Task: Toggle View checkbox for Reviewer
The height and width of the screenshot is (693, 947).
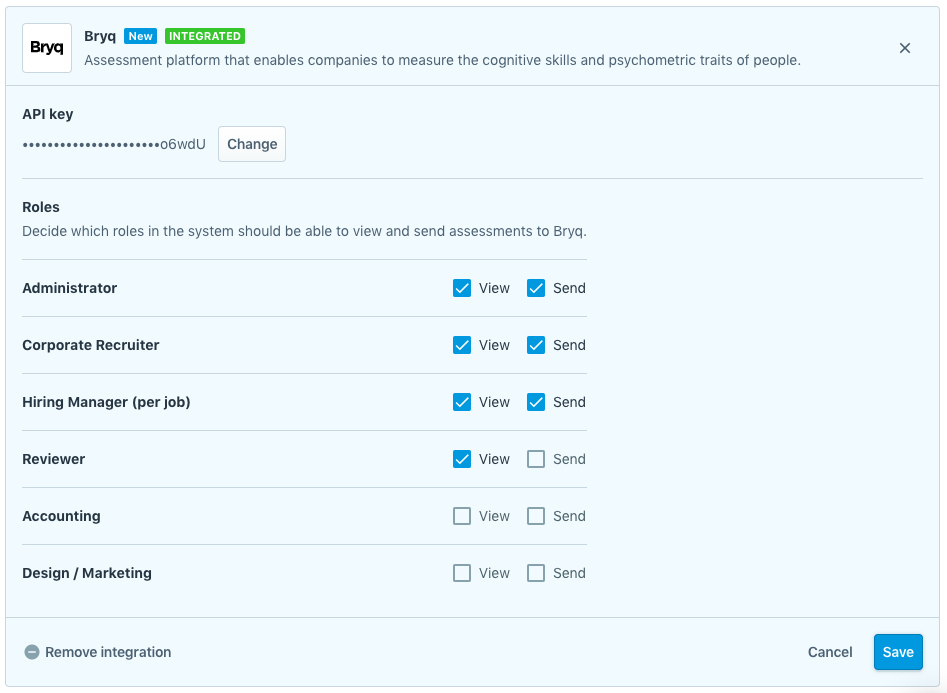Action: pyautogui.click(x=462, y=459)
